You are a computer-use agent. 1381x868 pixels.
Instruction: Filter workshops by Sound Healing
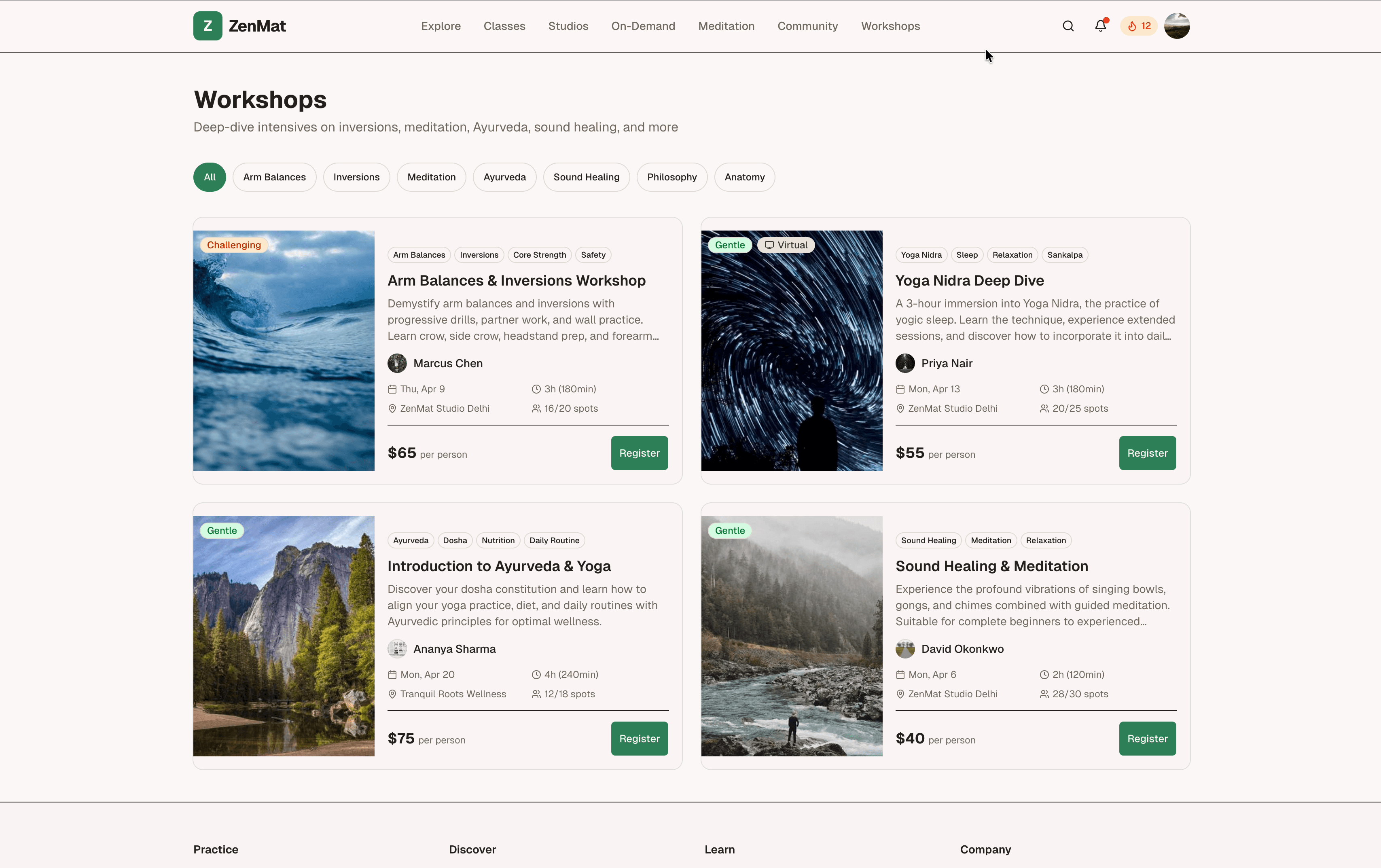(x=586, y=177)
